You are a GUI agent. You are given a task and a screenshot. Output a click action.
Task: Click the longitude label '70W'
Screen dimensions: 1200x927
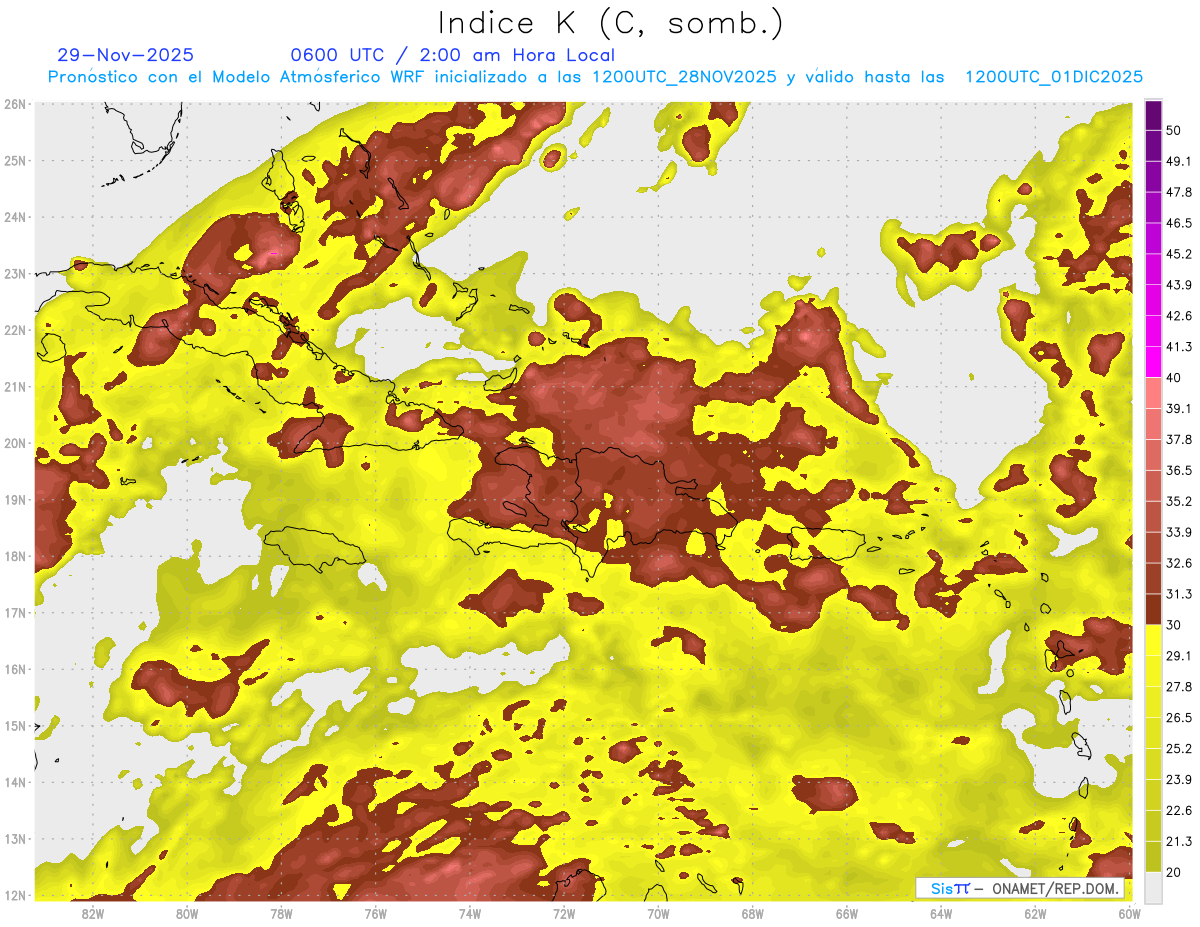tap(658, 913)
